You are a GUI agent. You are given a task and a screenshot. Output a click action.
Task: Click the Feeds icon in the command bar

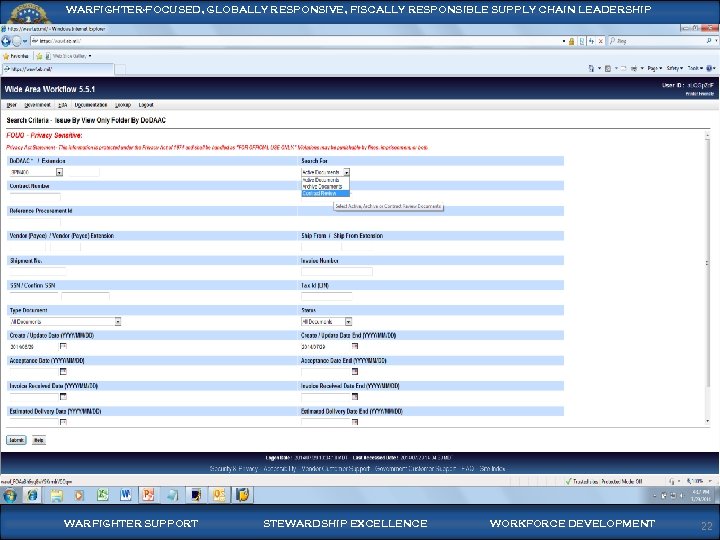[x=608, y=68]
